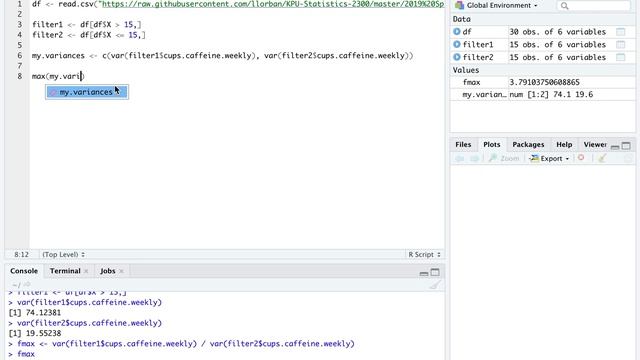Image resolution: width=640 pixels, height=360 pixels.
Task: Click line number 6 in the gutter
Action: 19,56
